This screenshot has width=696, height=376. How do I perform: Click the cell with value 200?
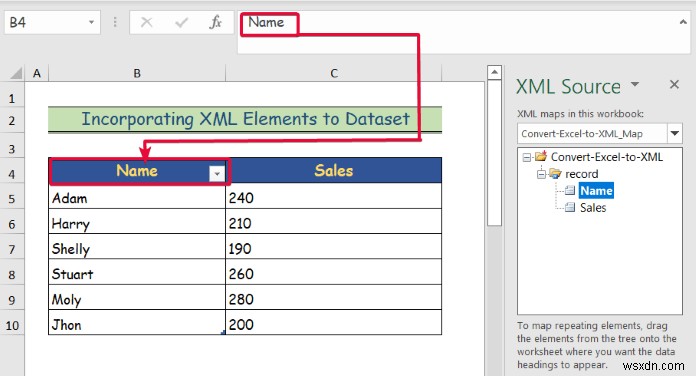(334, 322)
